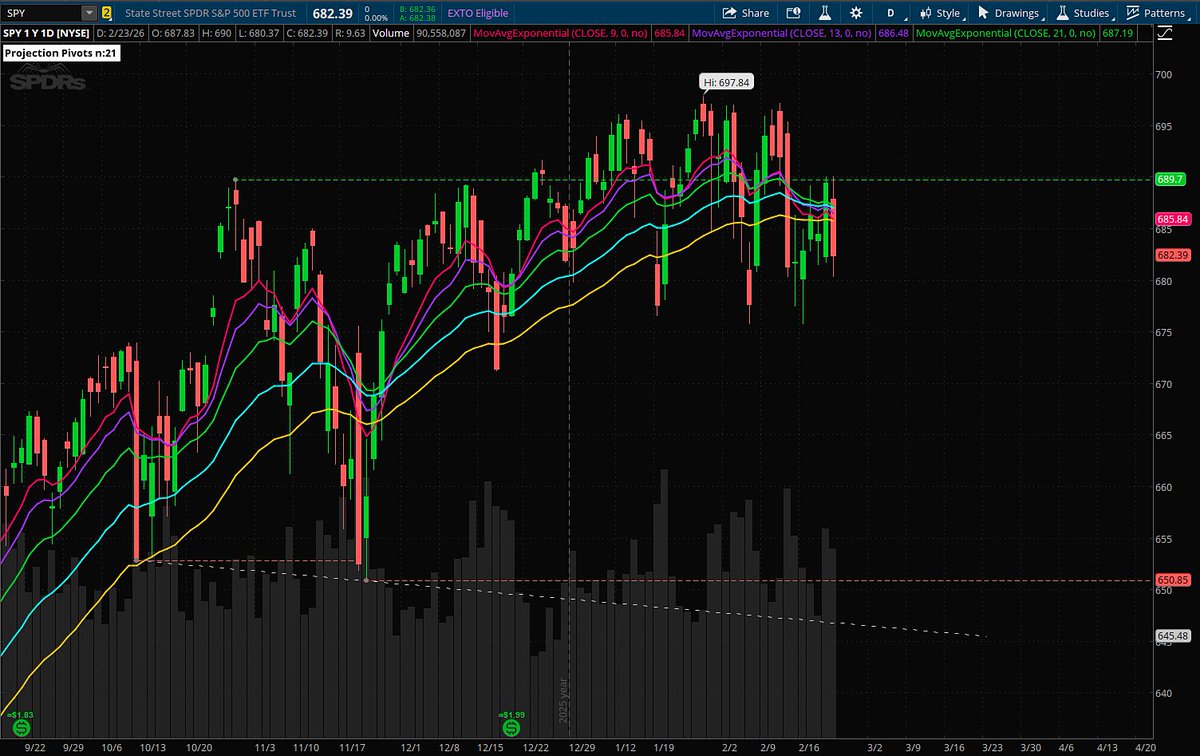Click the 645.48 projection price tag
The height and width of the screenshot is (756, 1200).
(1171, 635)
